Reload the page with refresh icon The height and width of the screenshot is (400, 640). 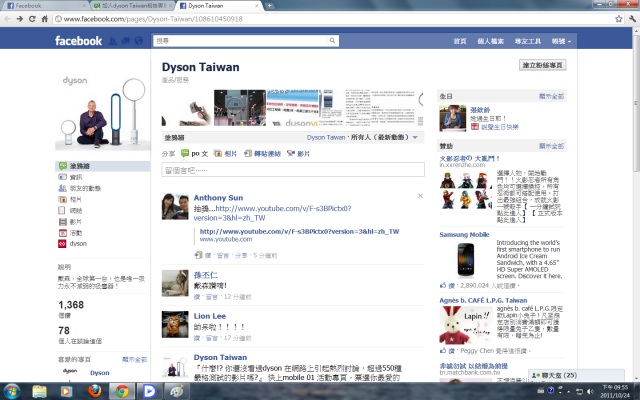32,19
